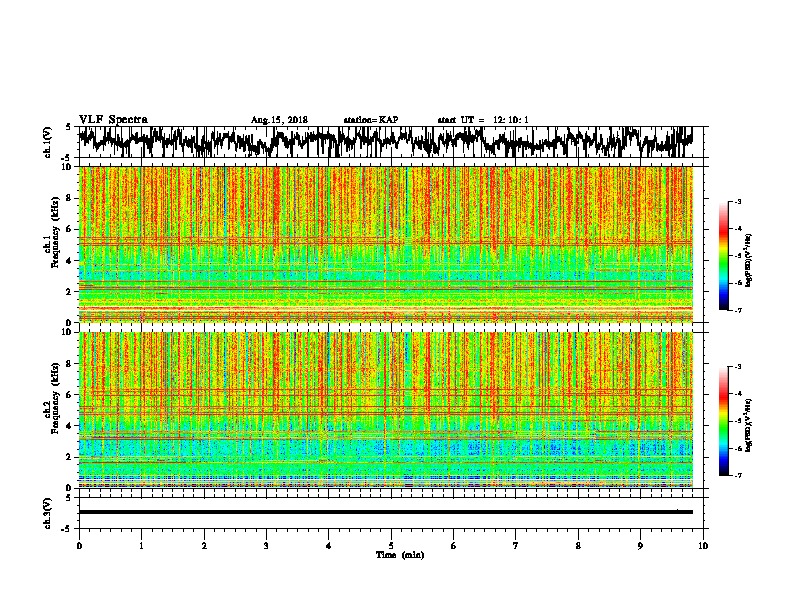The height and width of the screenshot is (612, 792).
Task: Click the ch.2 PSD color scale bar
Action: pyautogui.click(x=723, y=421)
